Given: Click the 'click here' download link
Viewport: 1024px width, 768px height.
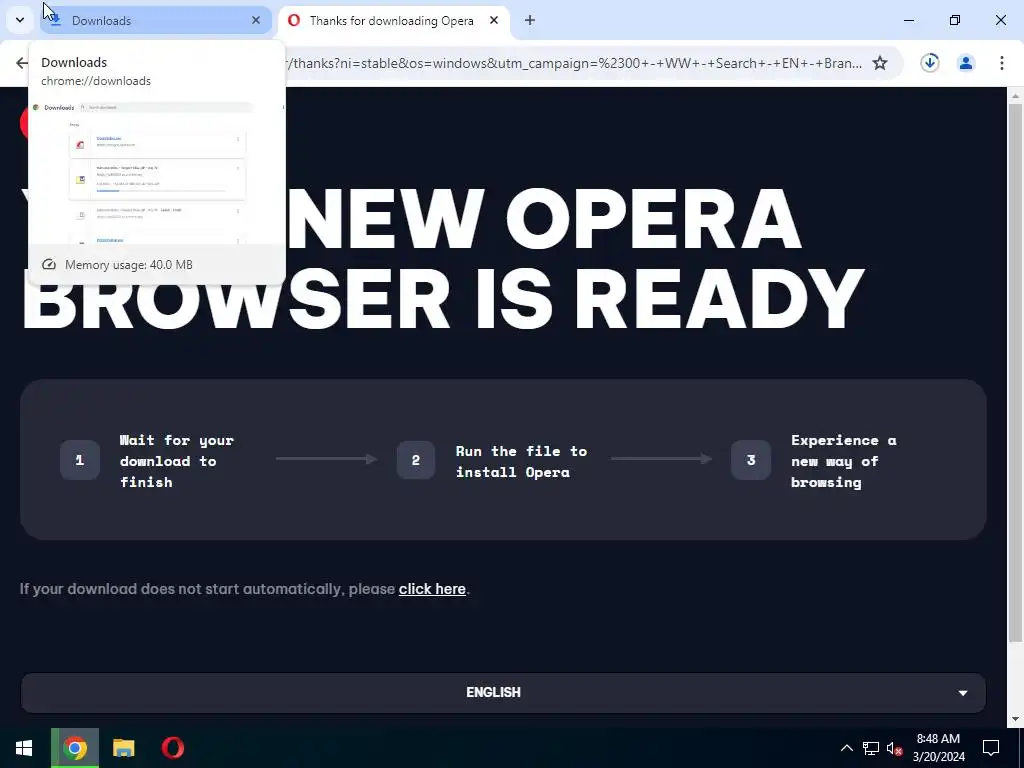Looking at the screenshot, I should 432,588.
